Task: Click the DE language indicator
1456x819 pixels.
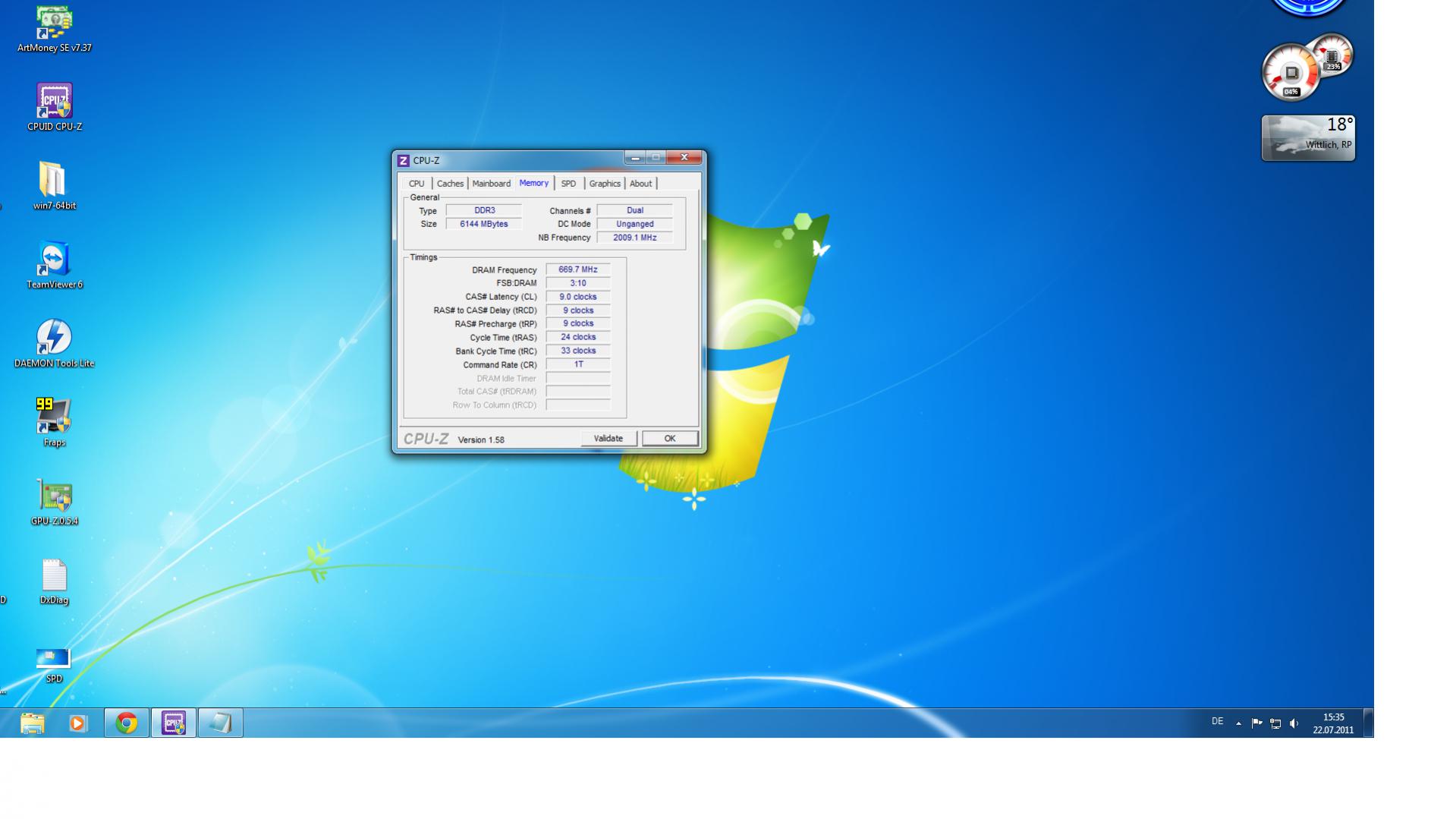Action: click(1217, 722)
